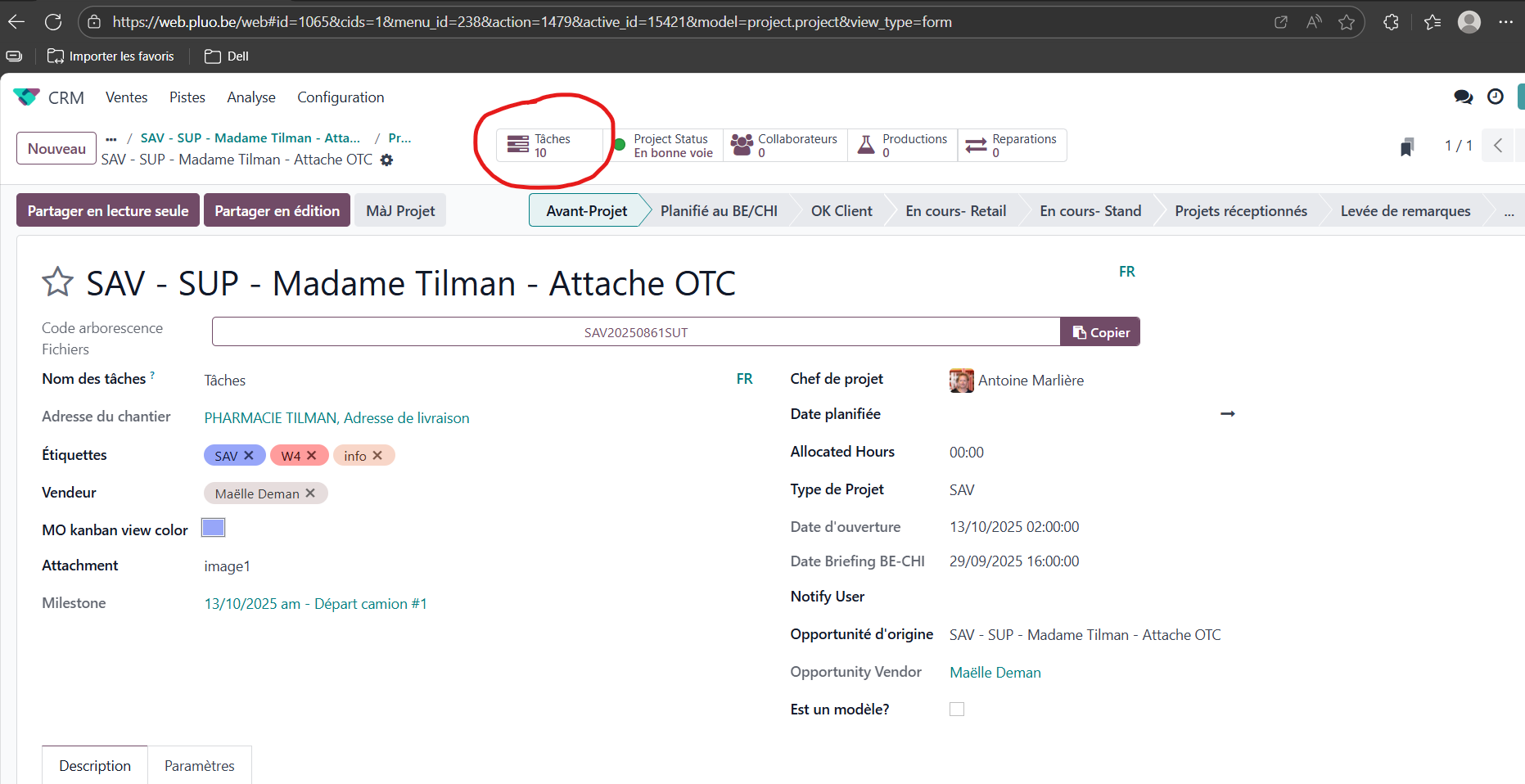Click the Collaborateurs smart button
Image resolution: width=1525 pixels, height=784 pixels.
(x=785, y=146)
